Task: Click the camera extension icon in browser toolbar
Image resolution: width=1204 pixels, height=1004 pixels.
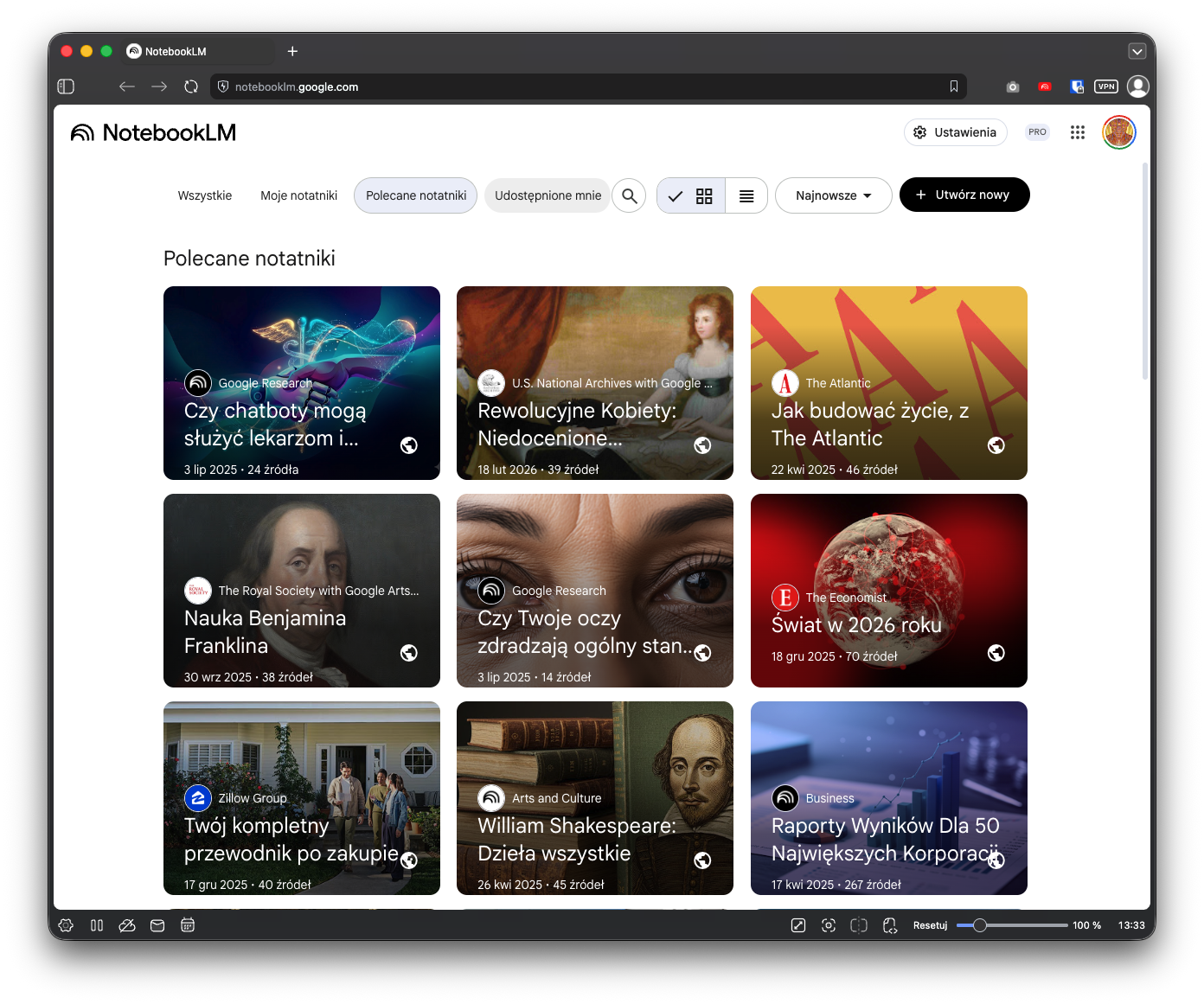Action: (1013, 86)
